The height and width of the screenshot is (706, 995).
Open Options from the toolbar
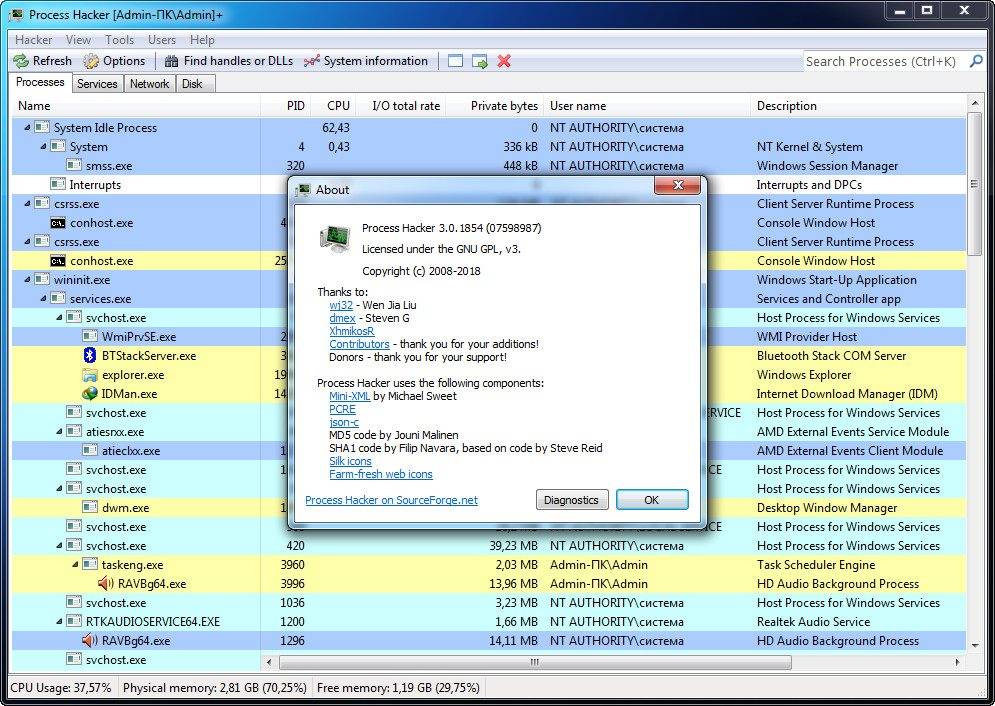click(x=115, y=61)
